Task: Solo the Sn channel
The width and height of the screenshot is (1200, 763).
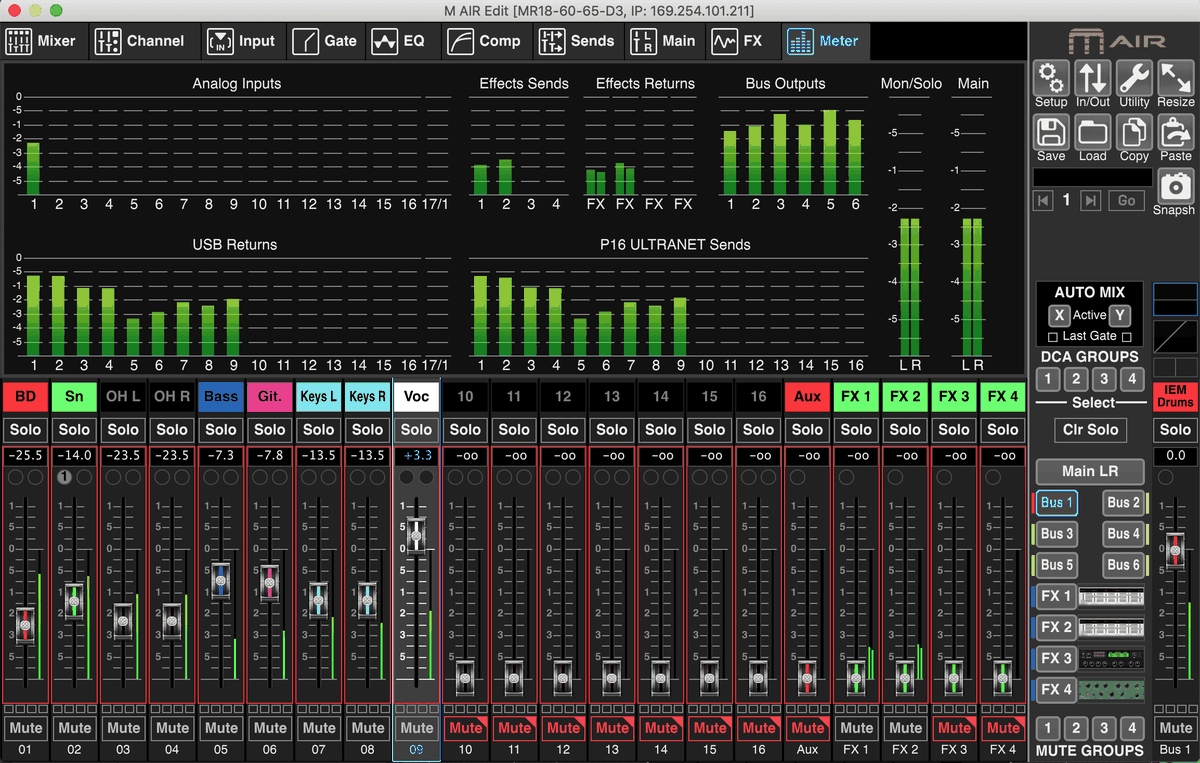Action: click(74, 430)
